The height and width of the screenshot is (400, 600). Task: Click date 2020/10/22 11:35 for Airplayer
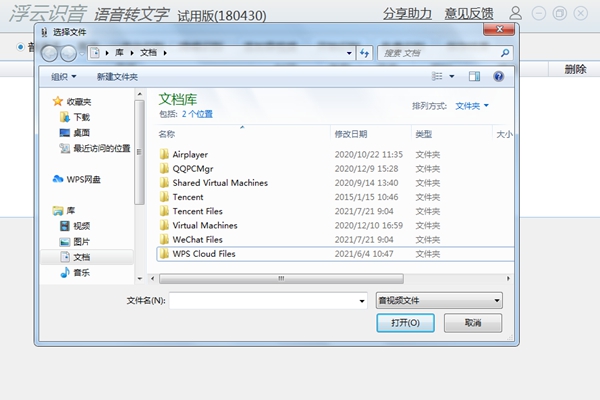[368, 154]
